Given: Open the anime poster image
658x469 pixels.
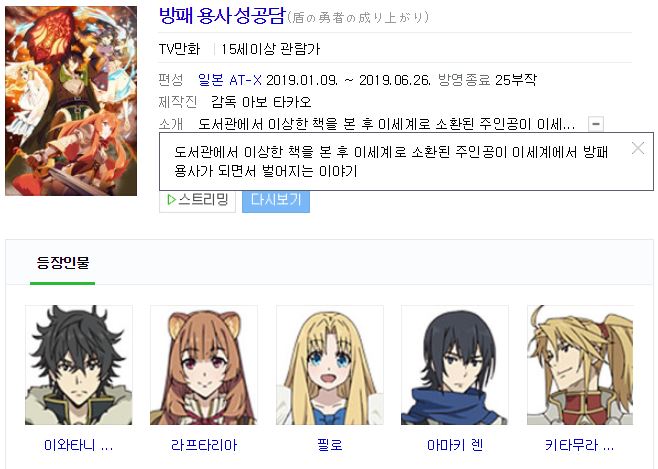Looking at the screenshot, I should click(71, 101).
